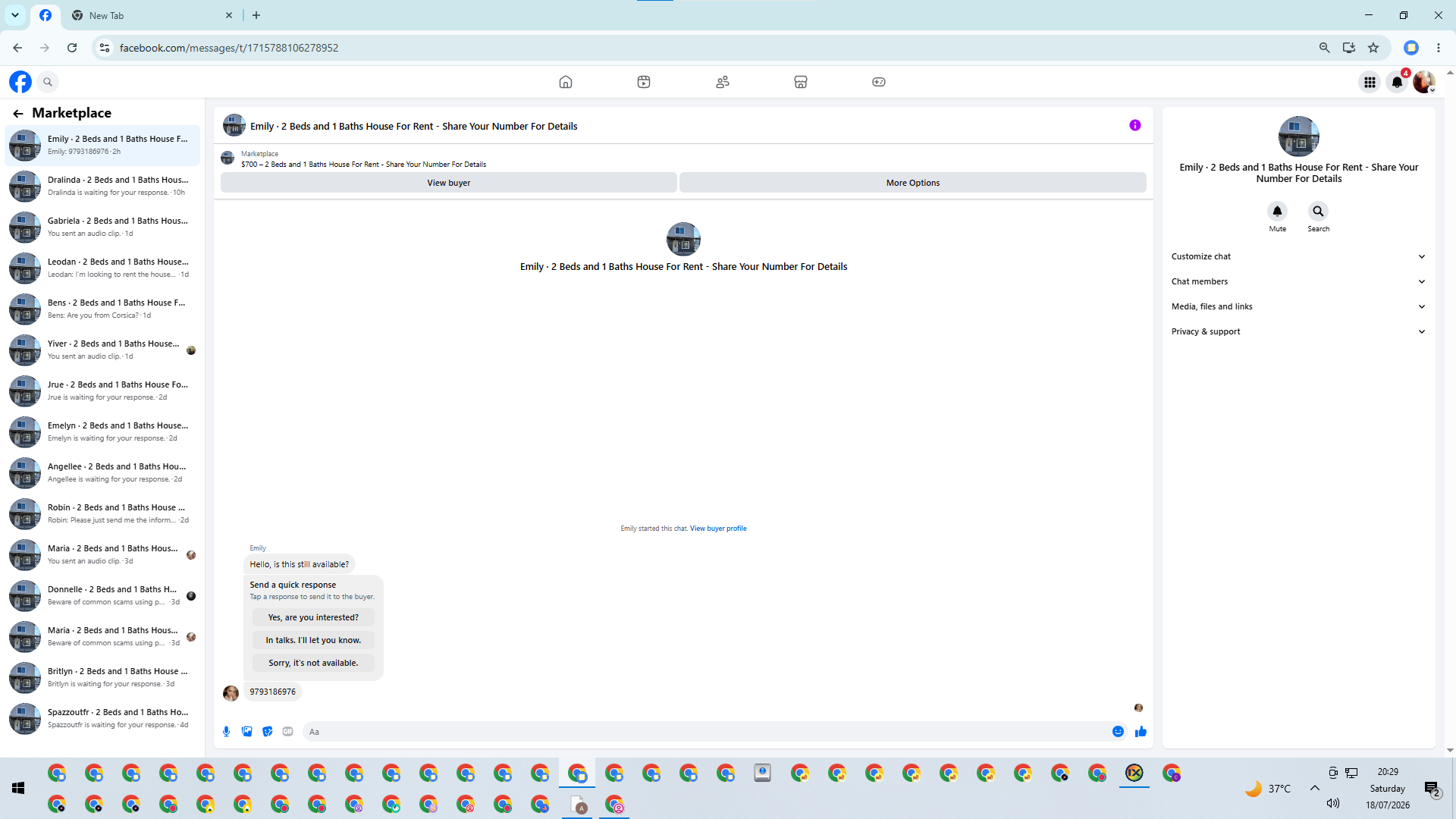Open the Gaming controller icon
The image size is (1456, 819).
(879, 82)
